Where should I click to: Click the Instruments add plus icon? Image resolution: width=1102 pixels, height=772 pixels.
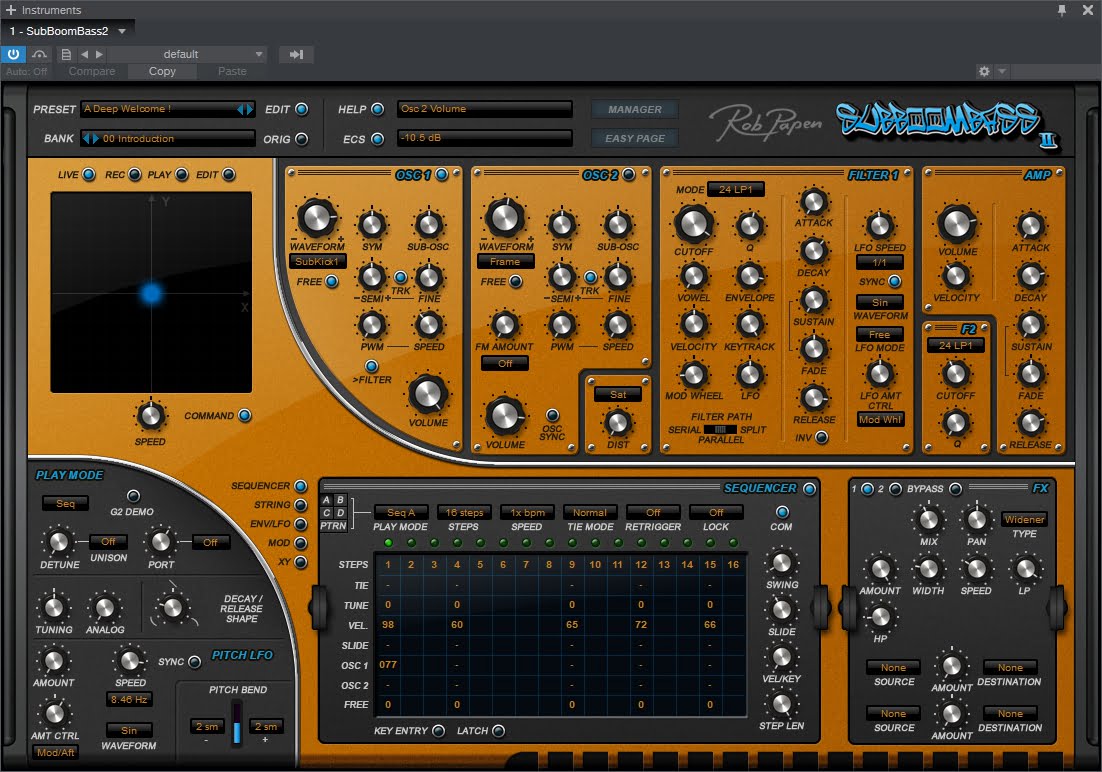click(11, 10)
